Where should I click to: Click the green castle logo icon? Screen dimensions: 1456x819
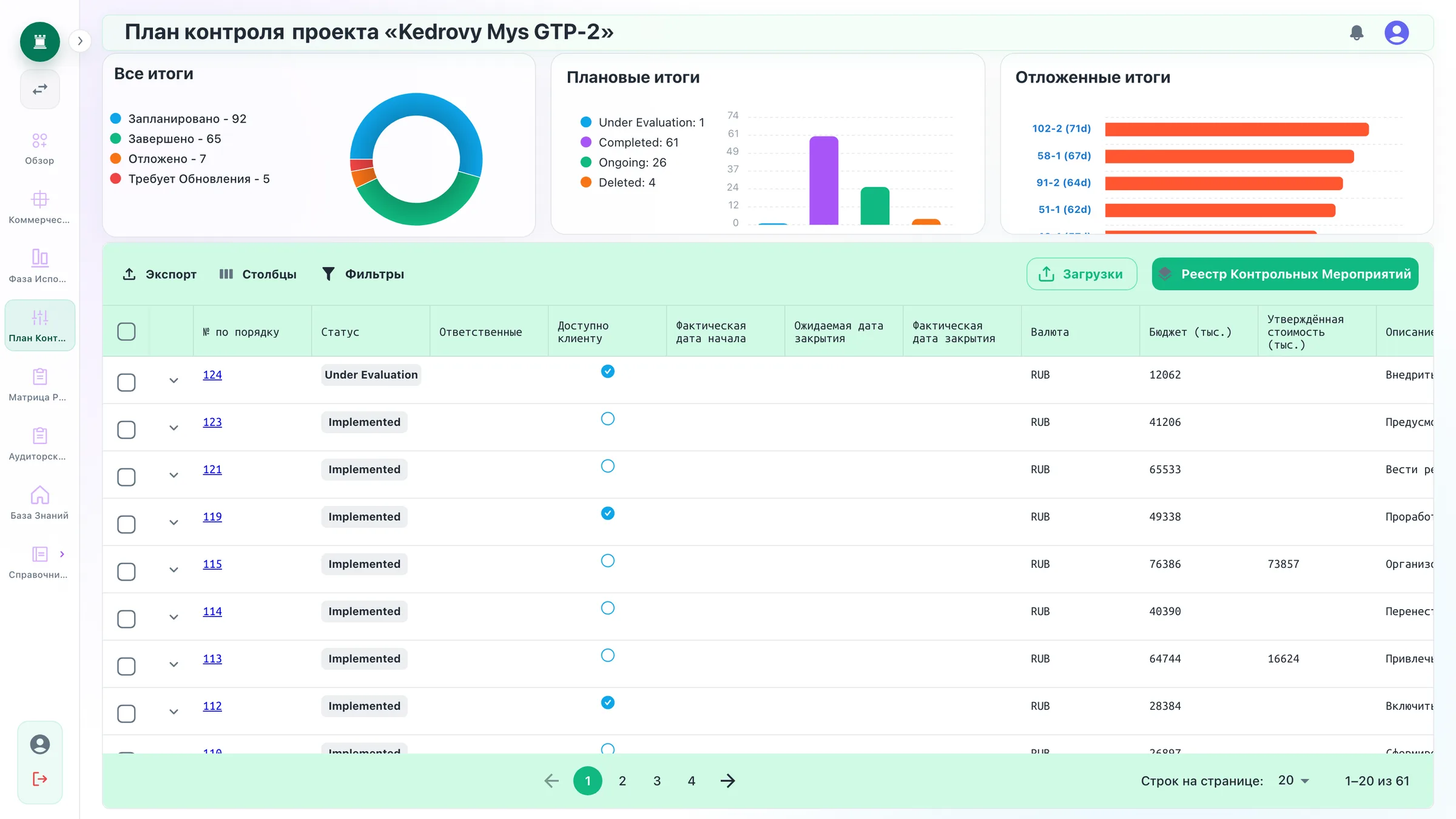tap(40, 41)
